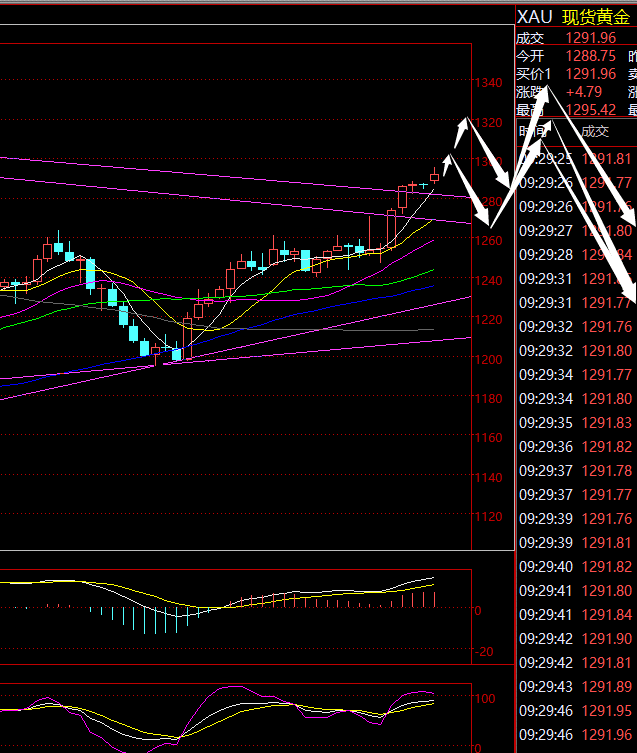Viewport: 637px width, 753px height.
Task: Click the 09:29:34 tick priced 1291.77
Action: coord(576,375)
